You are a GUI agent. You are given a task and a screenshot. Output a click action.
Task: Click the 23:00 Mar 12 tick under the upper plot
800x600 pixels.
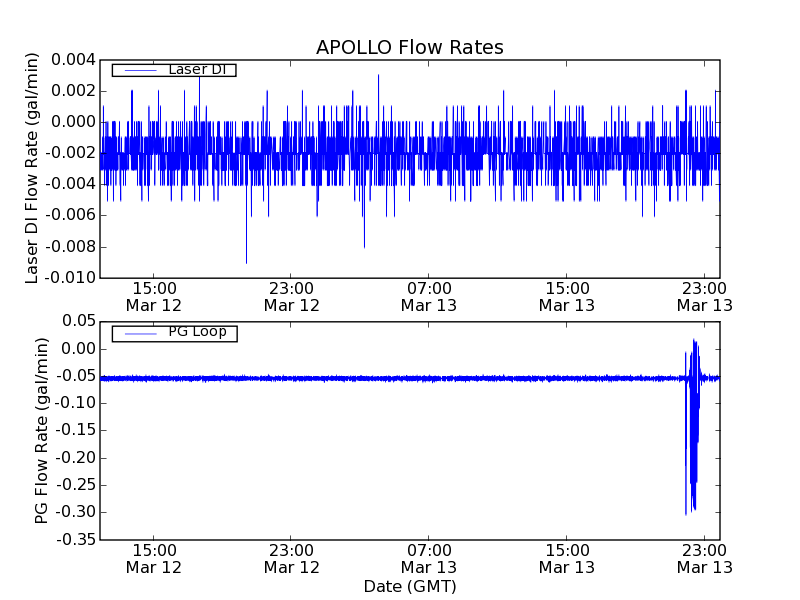click(x=291, y=297)
